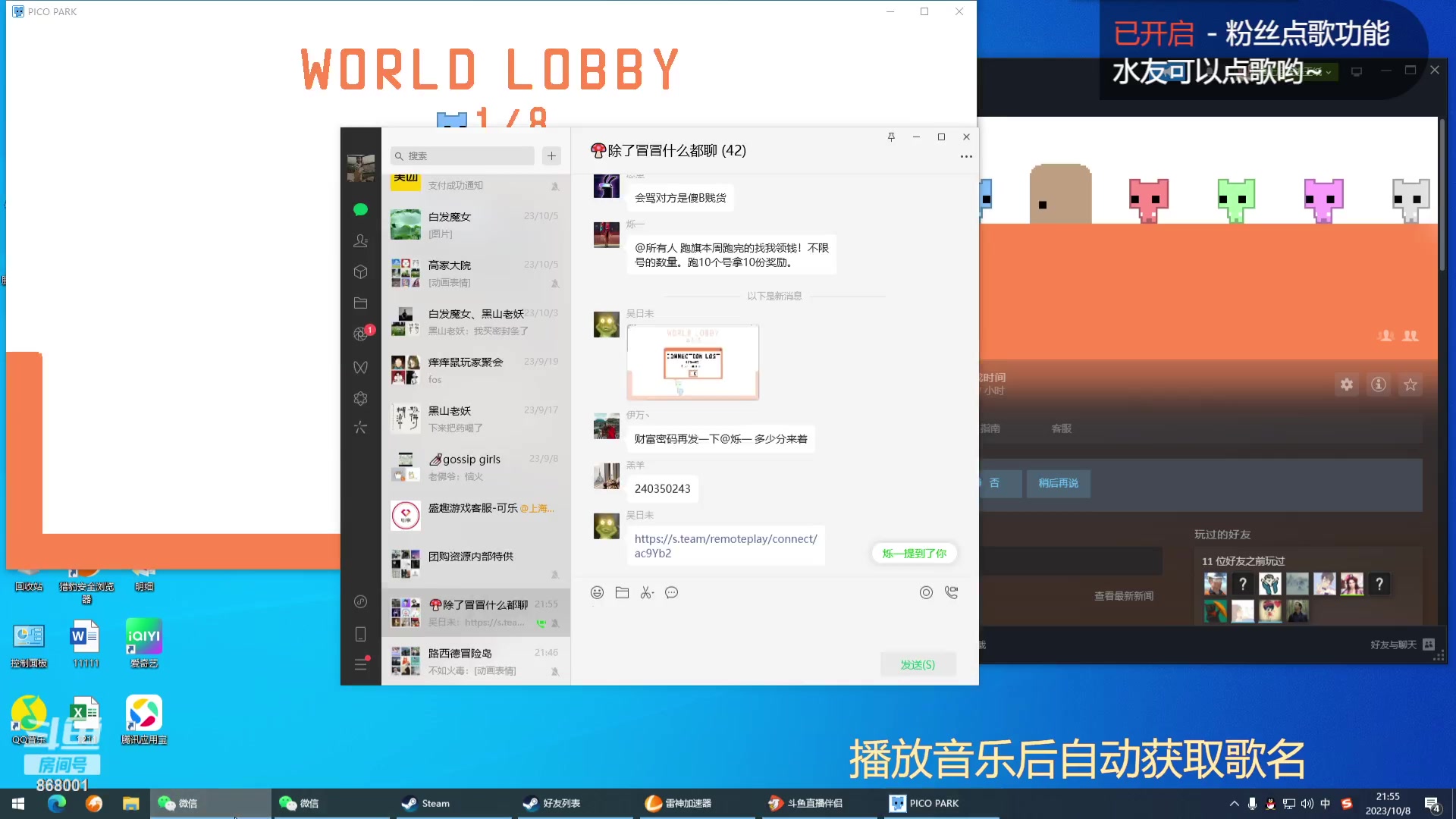Open Microsoft Edge from the taskbar
Screen dimensions: 1456x819
(57, 803)
